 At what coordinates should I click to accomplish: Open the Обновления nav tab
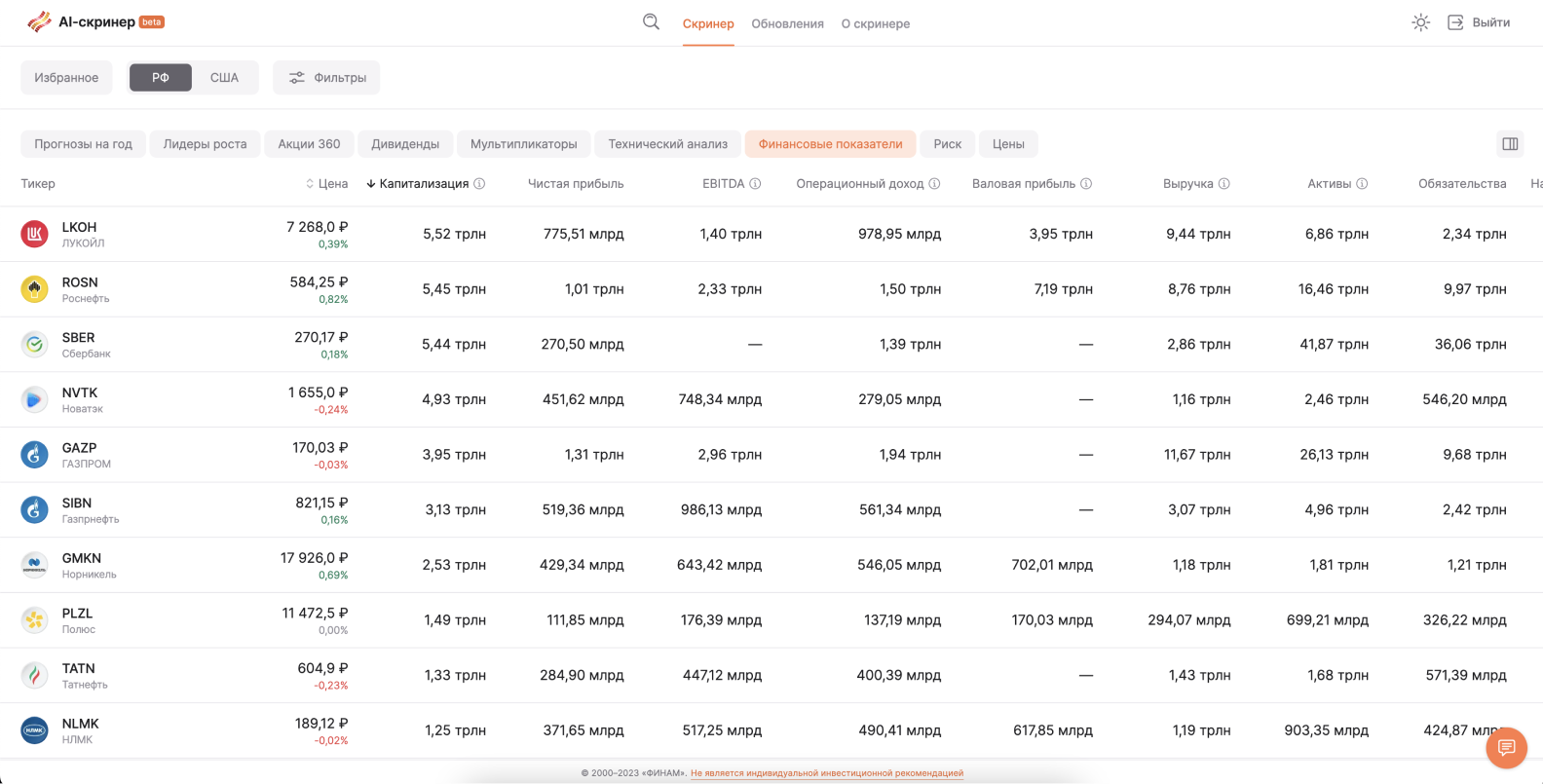(787, 23)
